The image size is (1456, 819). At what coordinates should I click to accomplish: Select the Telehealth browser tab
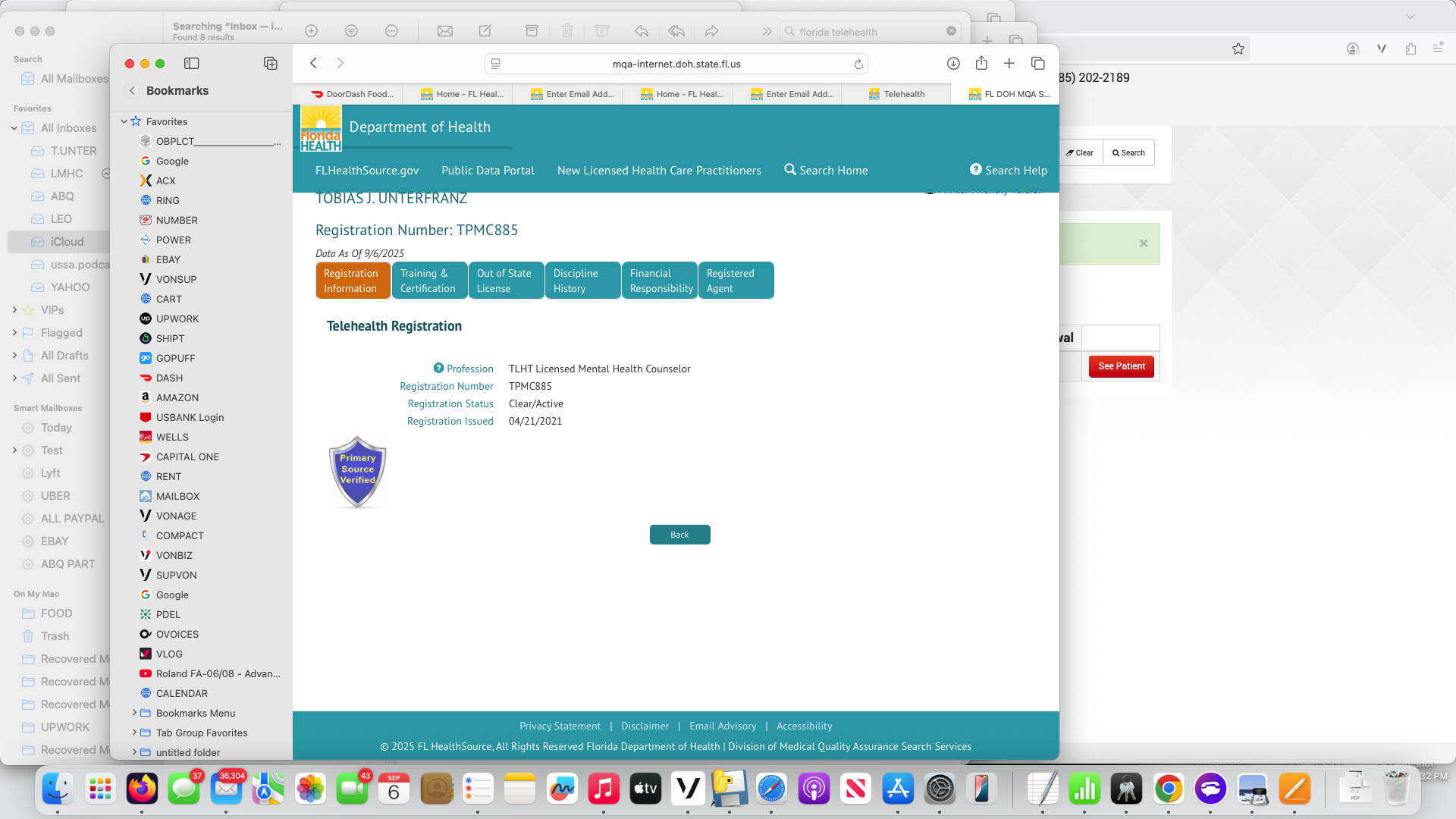(904, 94)
